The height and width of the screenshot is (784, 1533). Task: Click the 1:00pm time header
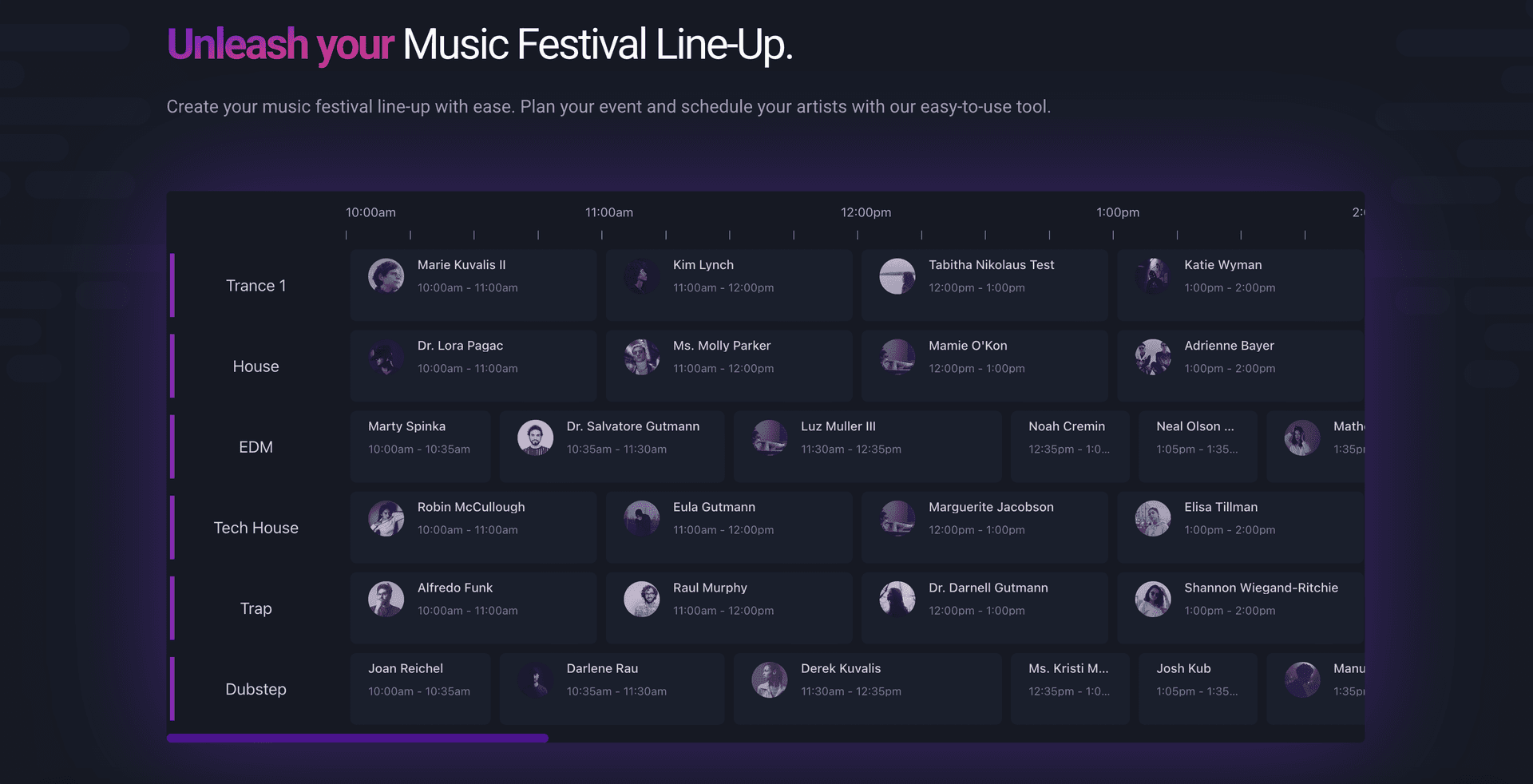click(x=1117, y=212)
